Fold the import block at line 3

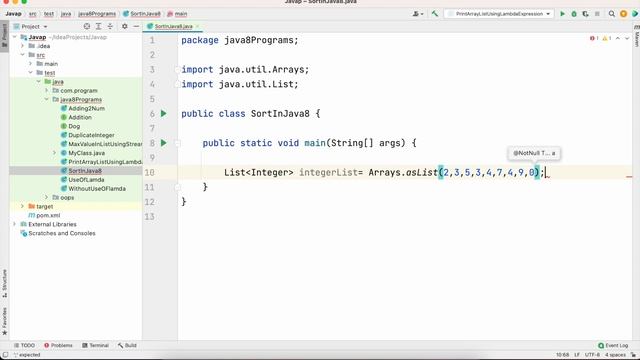178,70
